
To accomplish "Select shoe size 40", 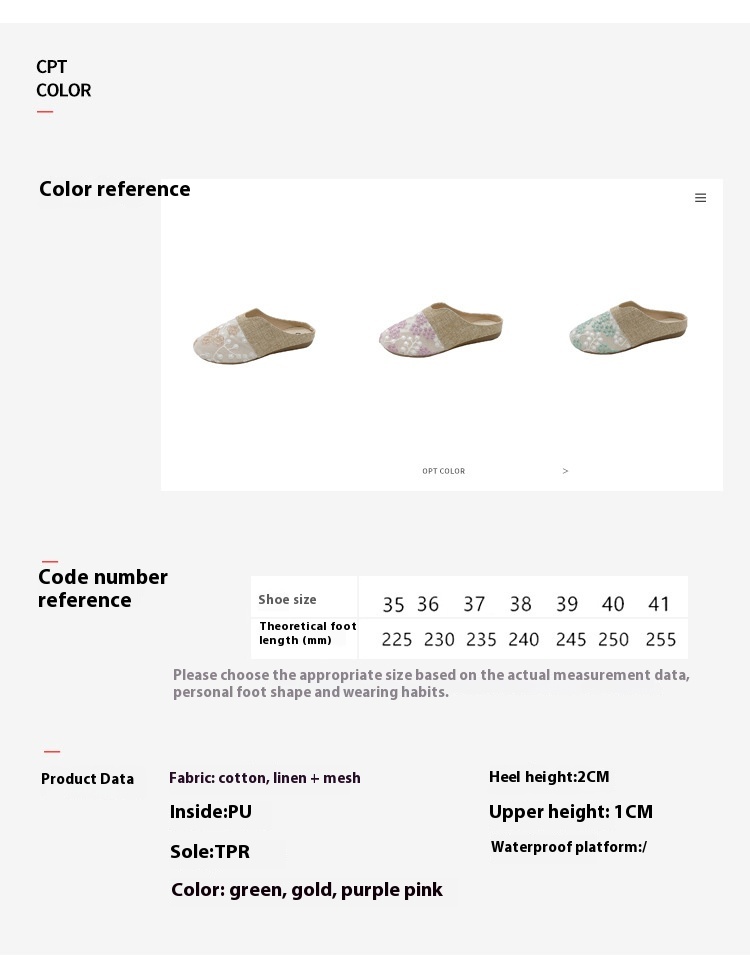I will click(x=613, y=604).
